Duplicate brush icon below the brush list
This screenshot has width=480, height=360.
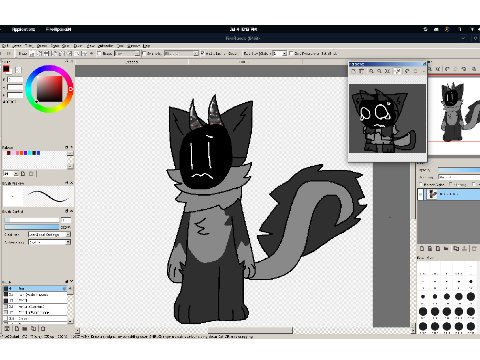tap(33, 329)
